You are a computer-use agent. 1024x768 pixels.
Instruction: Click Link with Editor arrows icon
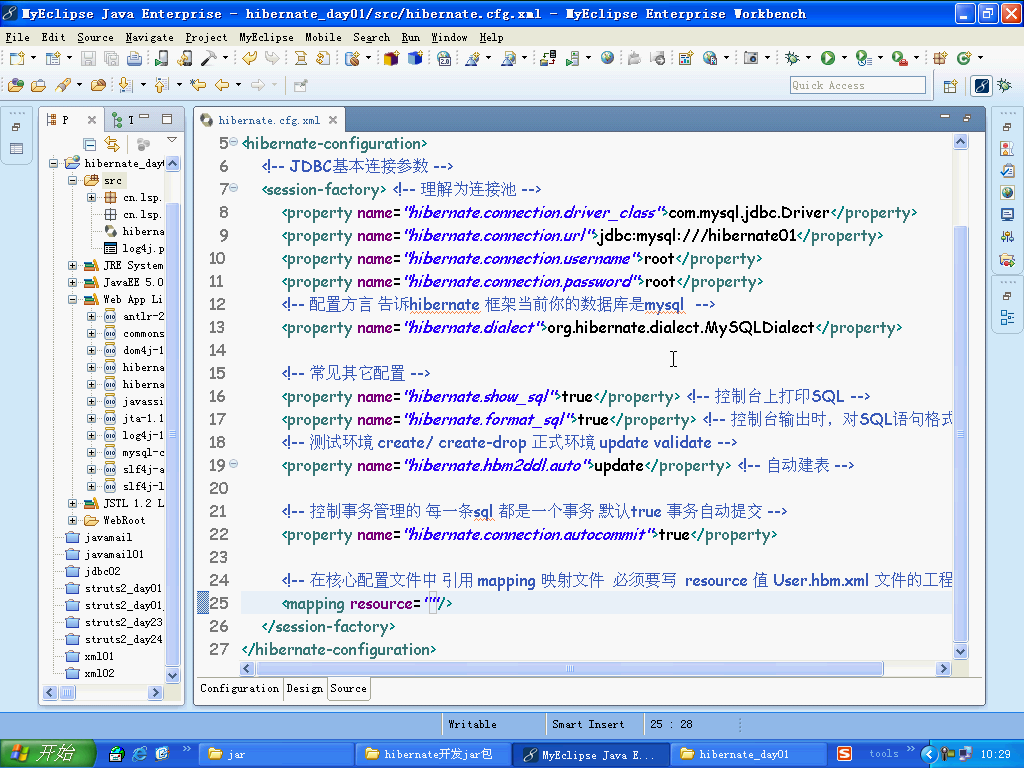[x=112, y=144]
